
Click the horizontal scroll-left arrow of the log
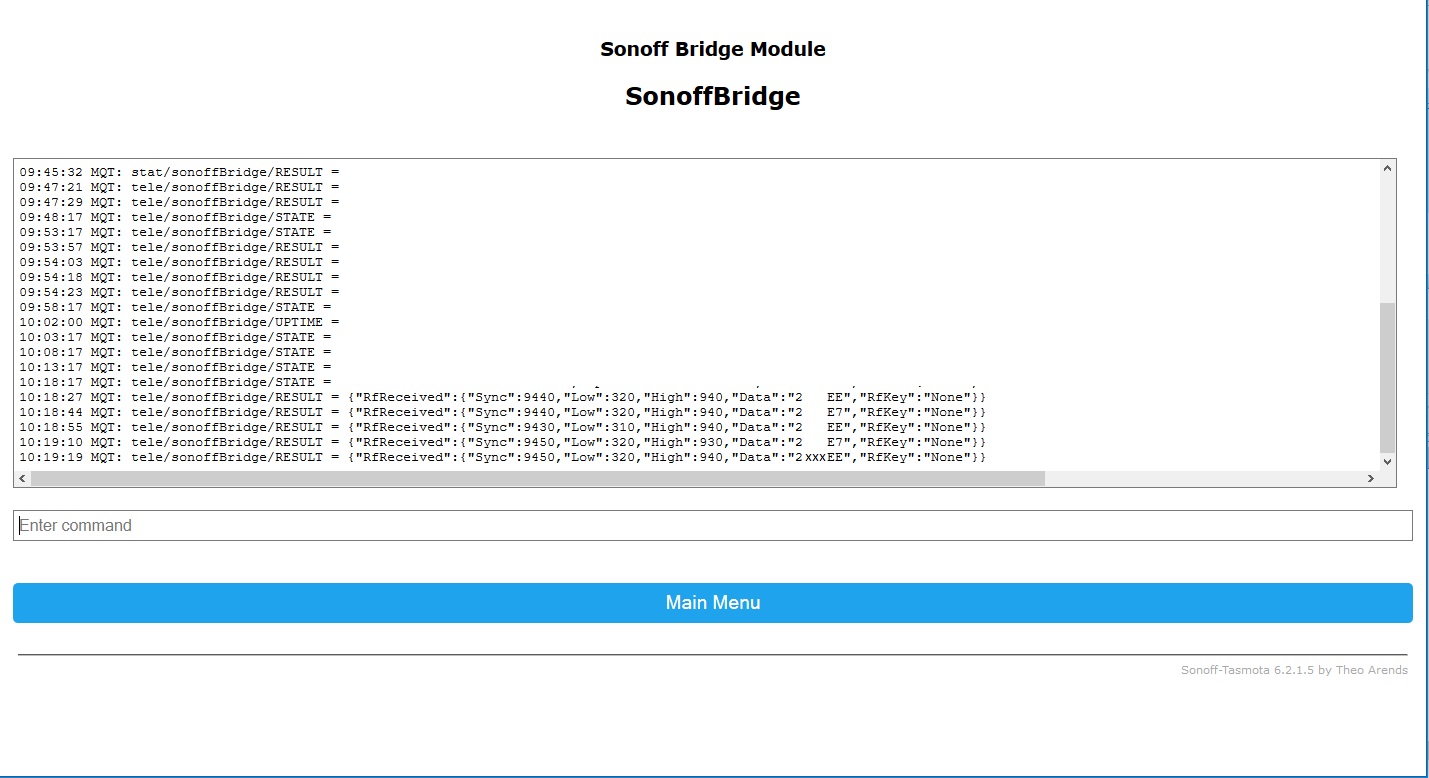point(23,479)
